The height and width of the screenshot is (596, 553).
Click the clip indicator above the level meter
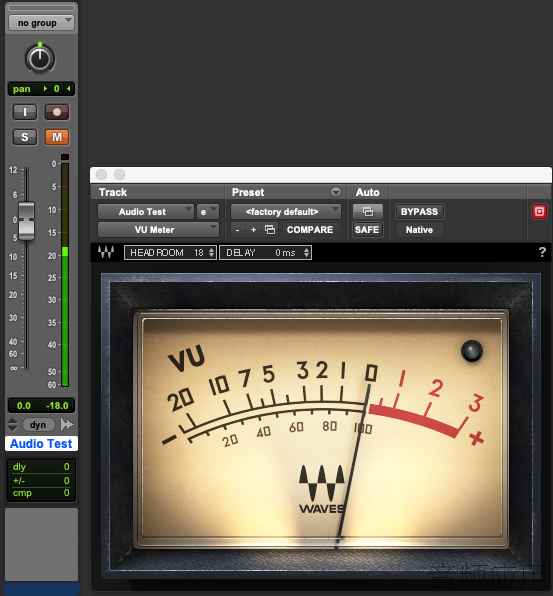point(65,157)
